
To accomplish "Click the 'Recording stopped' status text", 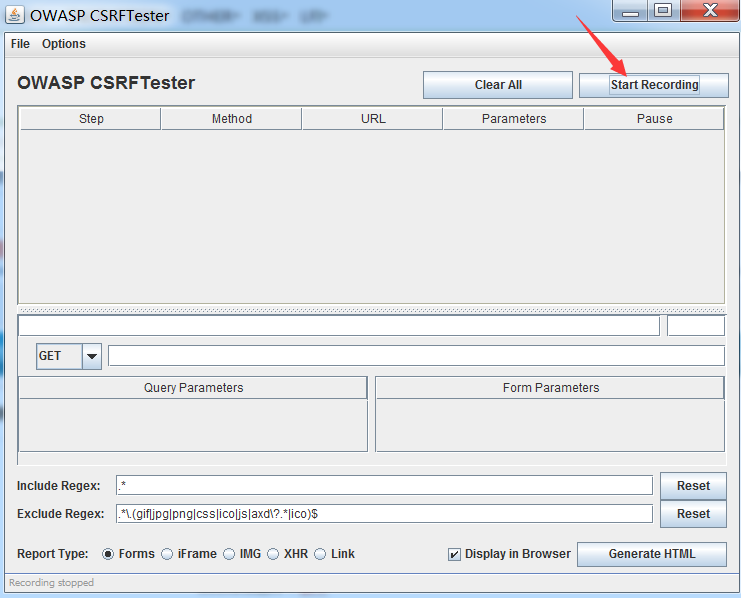I will click(52, 582).
